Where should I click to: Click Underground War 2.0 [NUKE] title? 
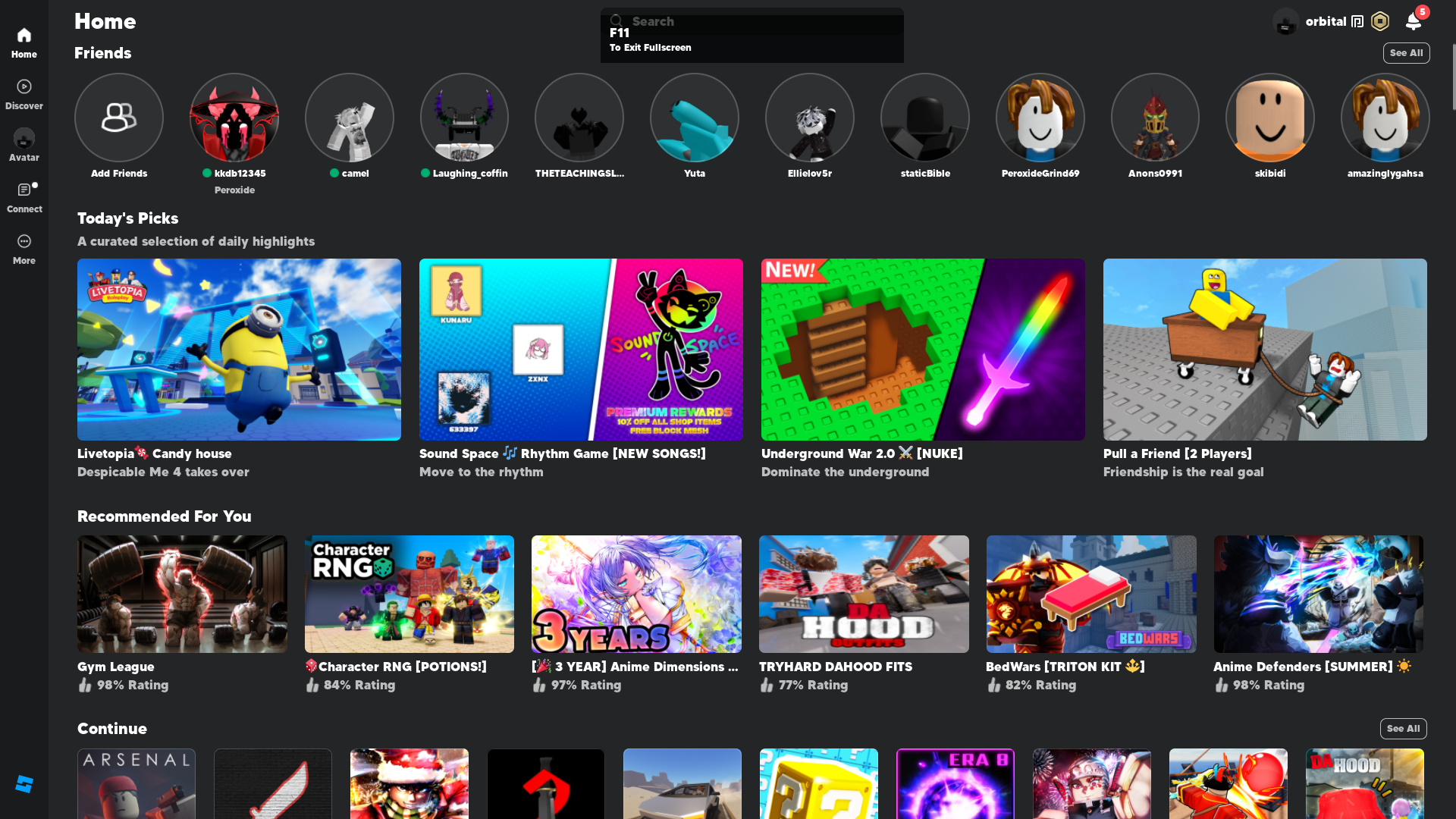(x=862, y=453)
